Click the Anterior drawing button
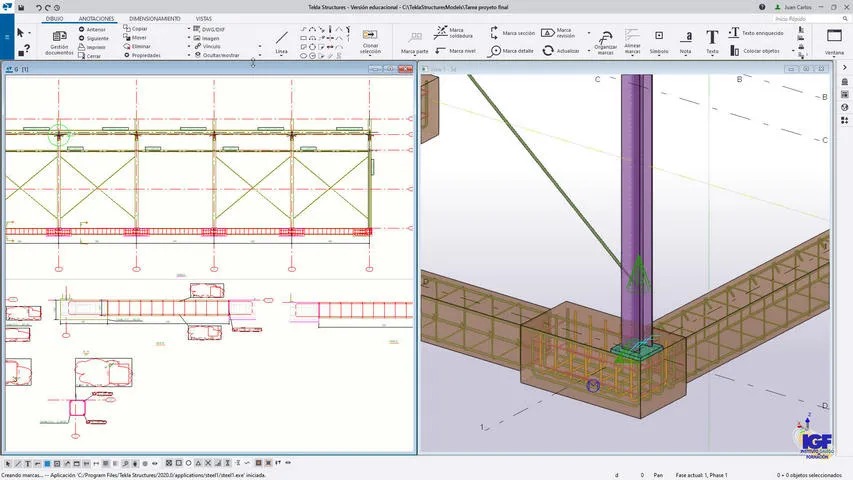 pyautogui.click(x=92, y=29)
